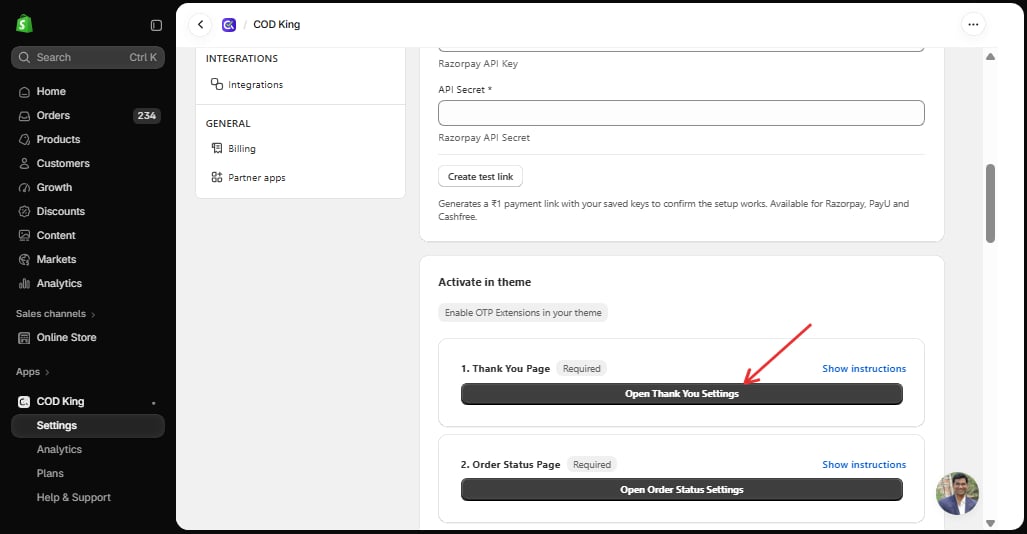Click the Home icon in sidebar
Viewport: 1027px width, 534px height.
(24, 92)
